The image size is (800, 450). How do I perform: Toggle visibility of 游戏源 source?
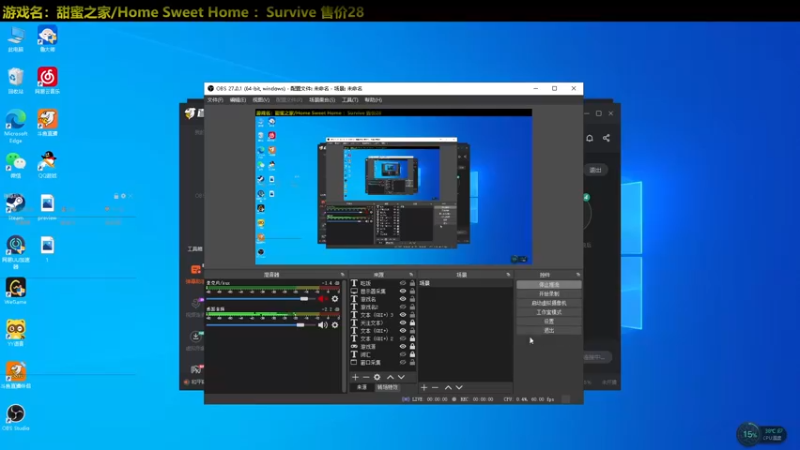point(403,346)
